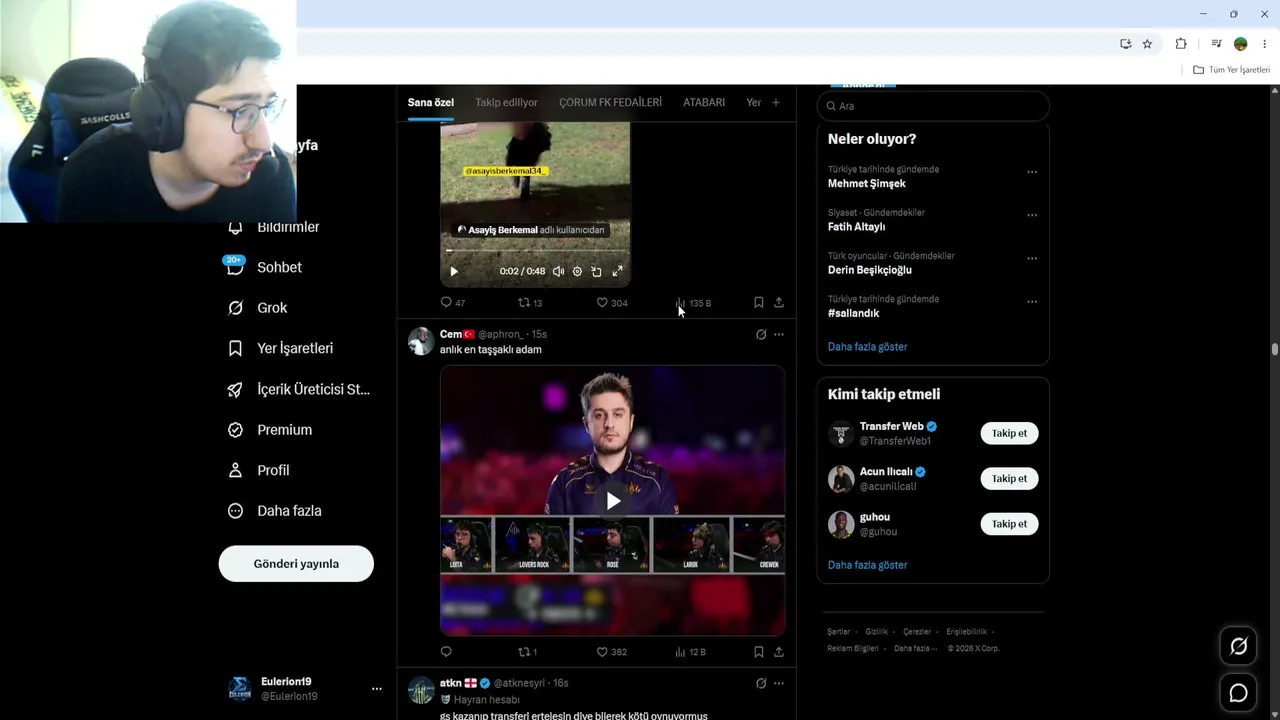
Task: Open the ATABARI tab
Action: (704, 102)
